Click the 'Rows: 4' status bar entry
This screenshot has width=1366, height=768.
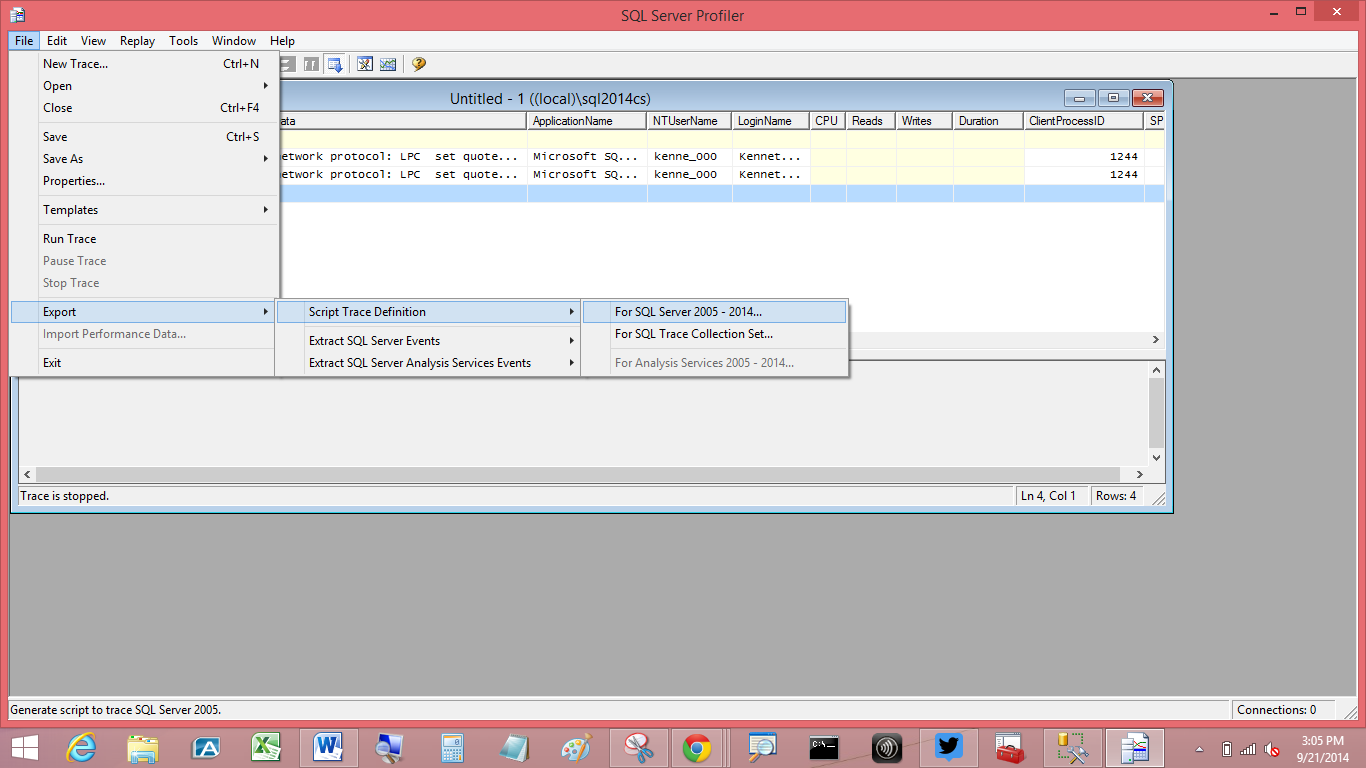coord(1116,496)
